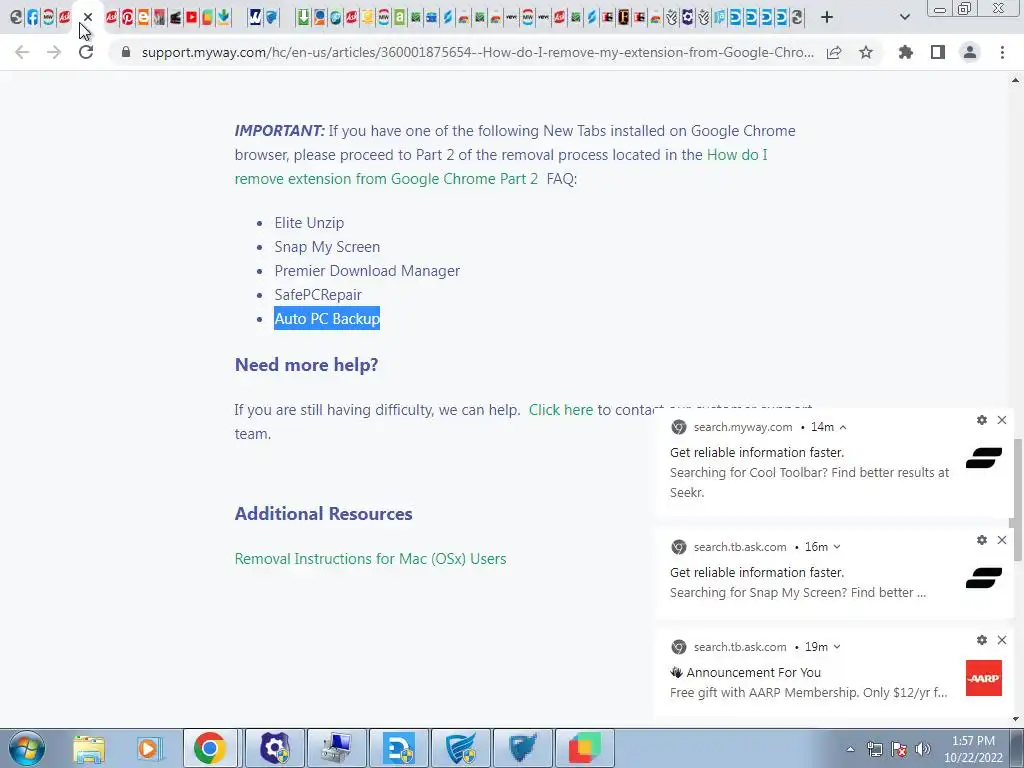The height and width of the screenshot is (768, 1024).
Task: Switch to the YouTube tab
Action: (191, 18)
